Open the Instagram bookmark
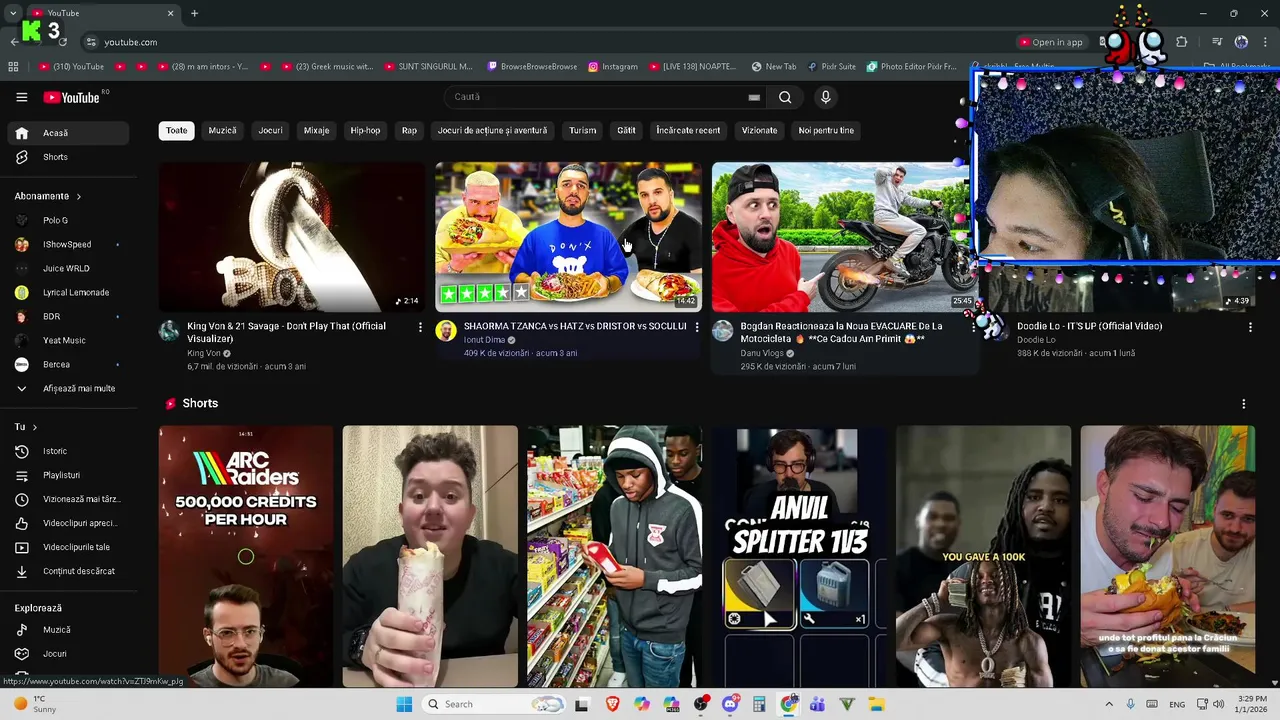The width and height of the screenshot is (1280, 720). [x=613, y=67]
